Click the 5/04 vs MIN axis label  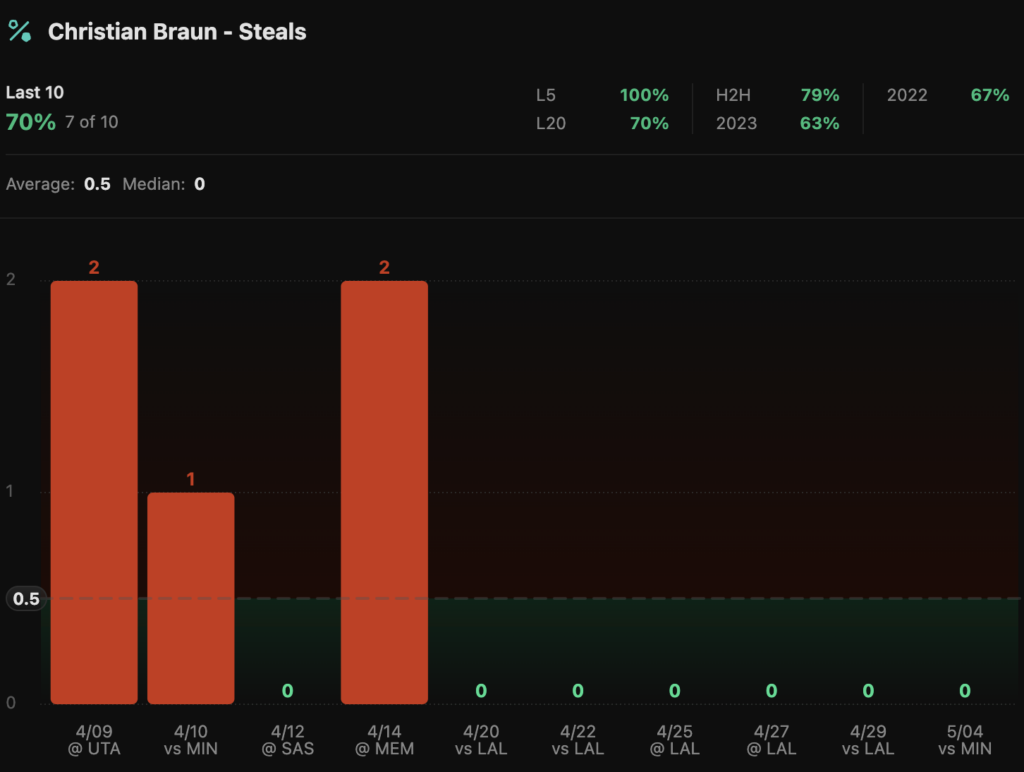pos(965,740)
